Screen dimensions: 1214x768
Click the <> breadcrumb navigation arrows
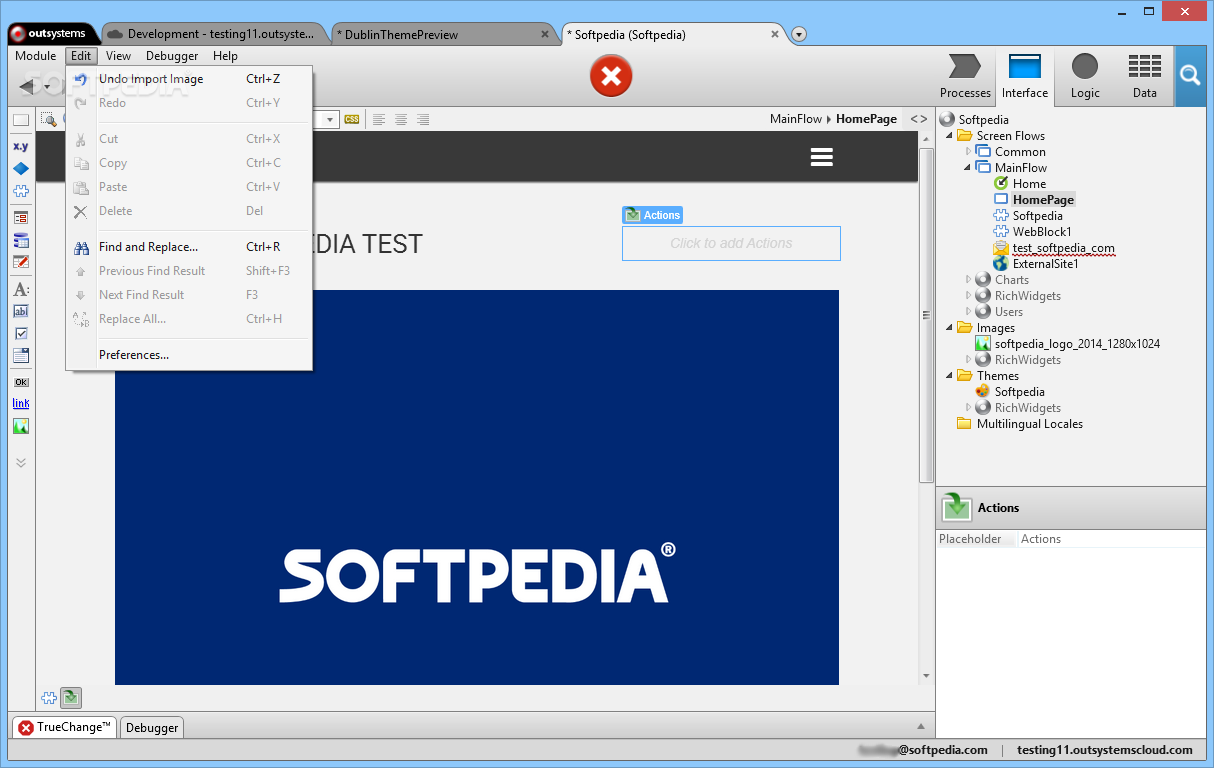(x=918, y=119)
